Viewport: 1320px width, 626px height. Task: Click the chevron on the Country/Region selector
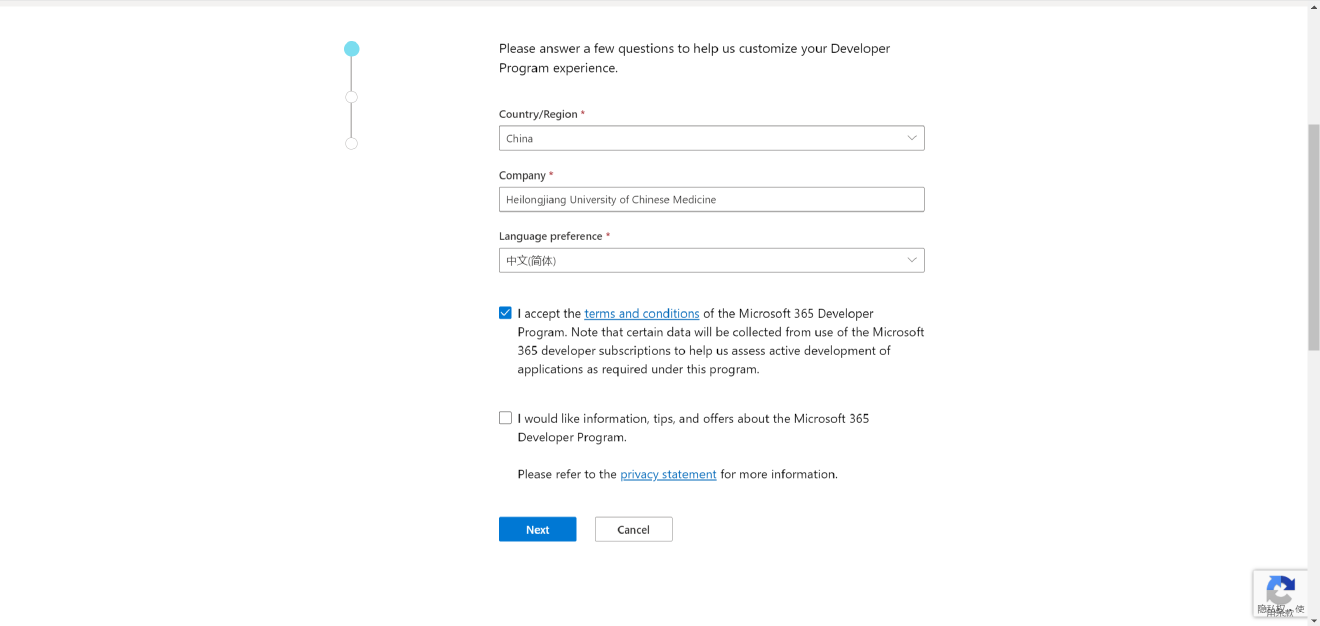pos(911,137)
